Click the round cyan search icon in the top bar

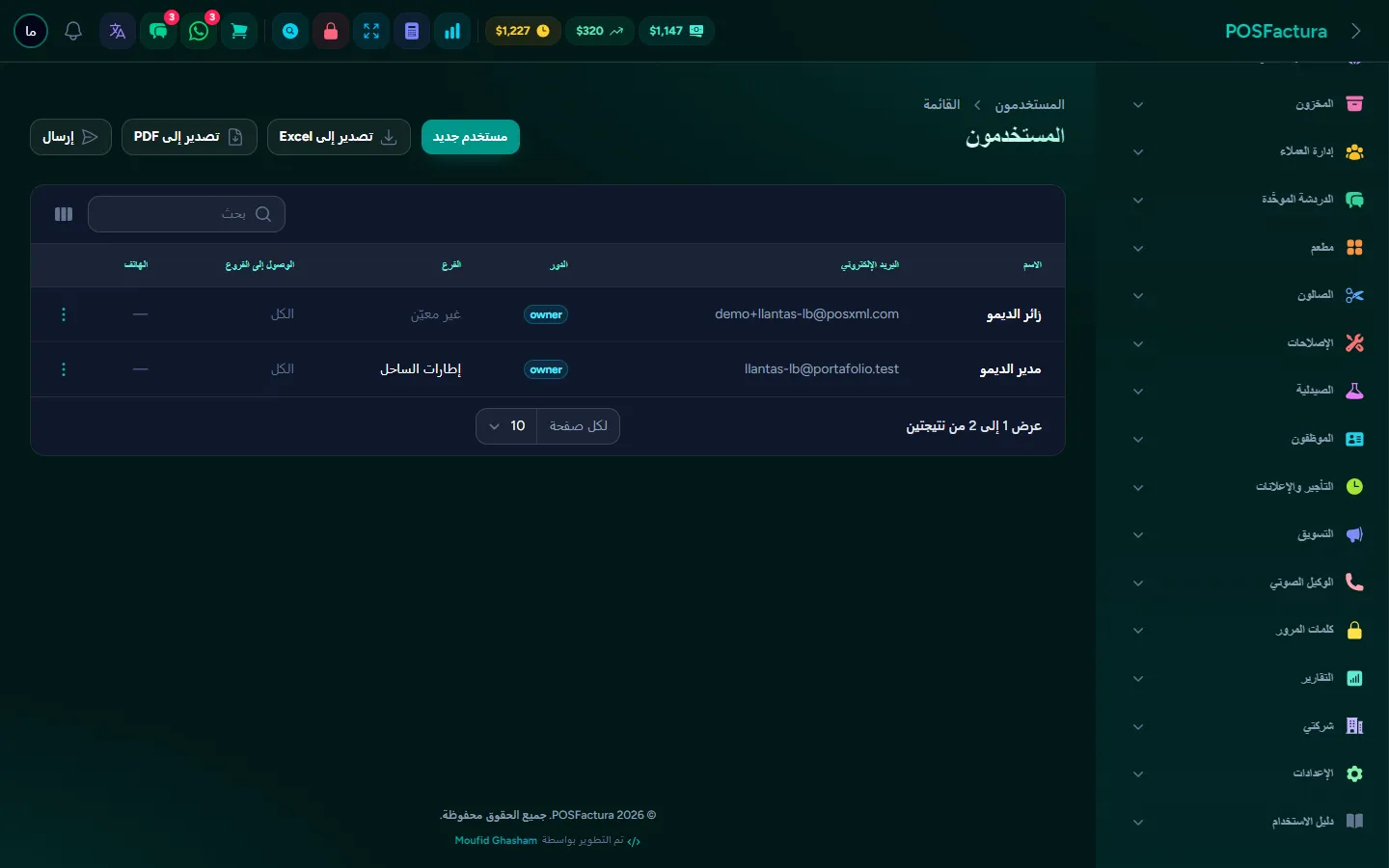290,31
